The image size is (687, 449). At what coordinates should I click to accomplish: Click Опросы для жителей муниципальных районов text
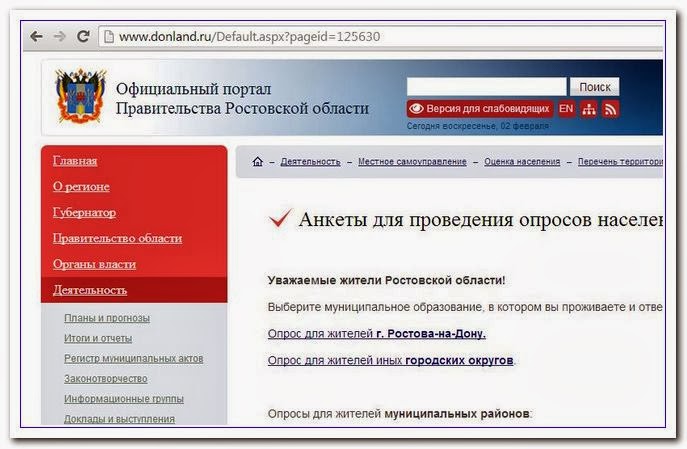tap(399, 414)
